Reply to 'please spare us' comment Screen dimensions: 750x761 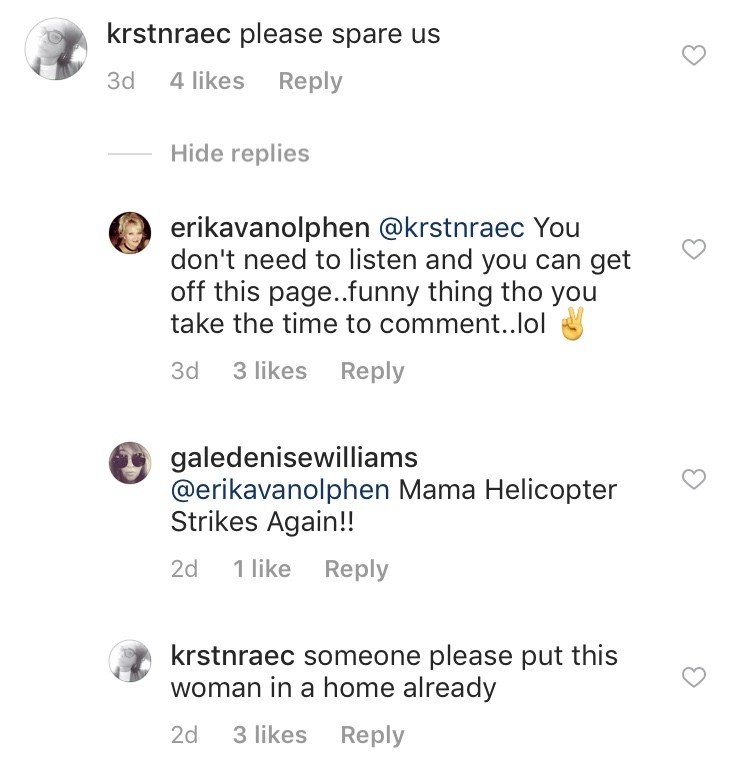click(310, 81)
